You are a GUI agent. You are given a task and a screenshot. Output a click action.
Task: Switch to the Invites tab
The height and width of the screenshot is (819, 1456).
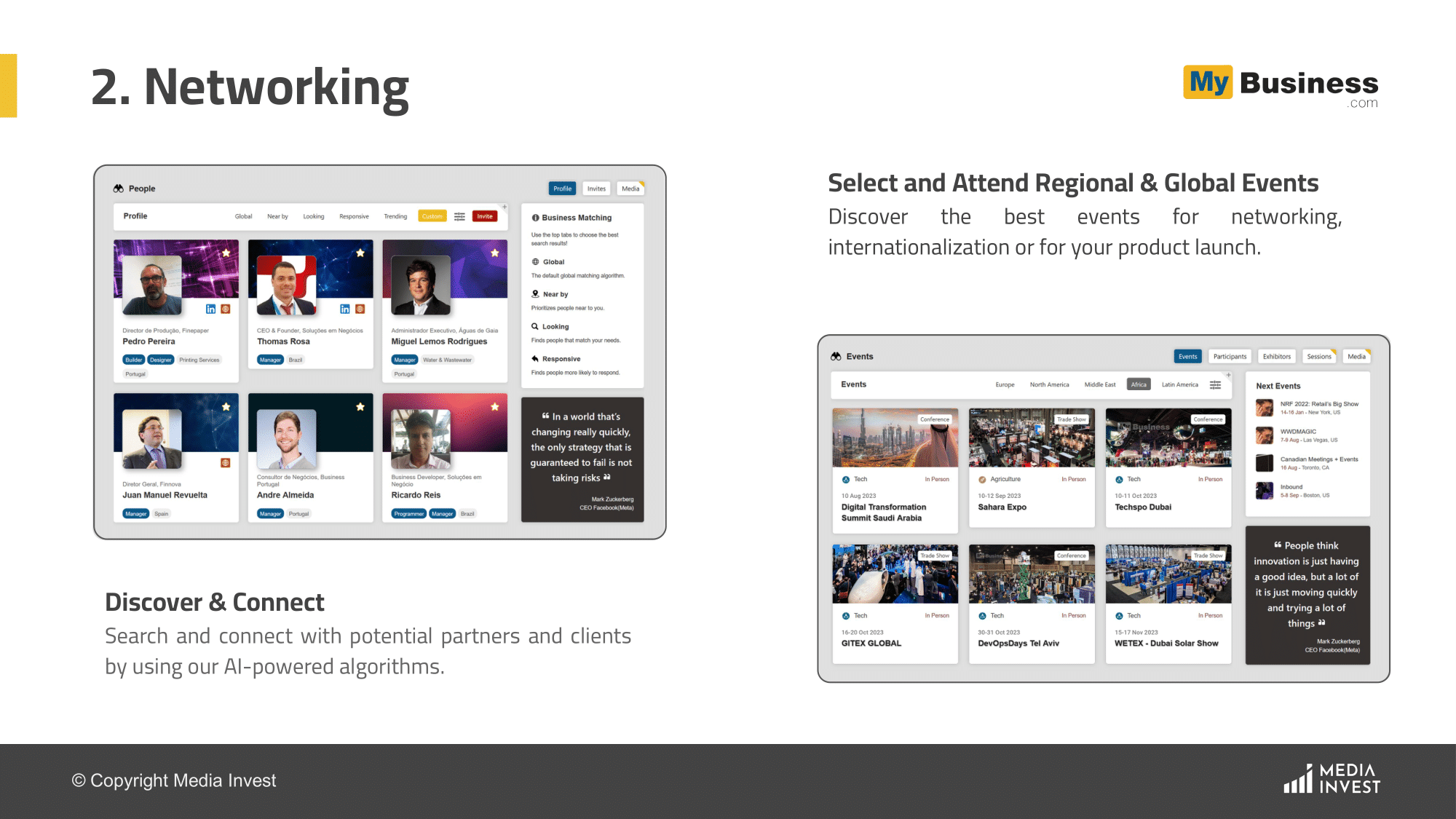pyautogui.click(x=596, y=189)
